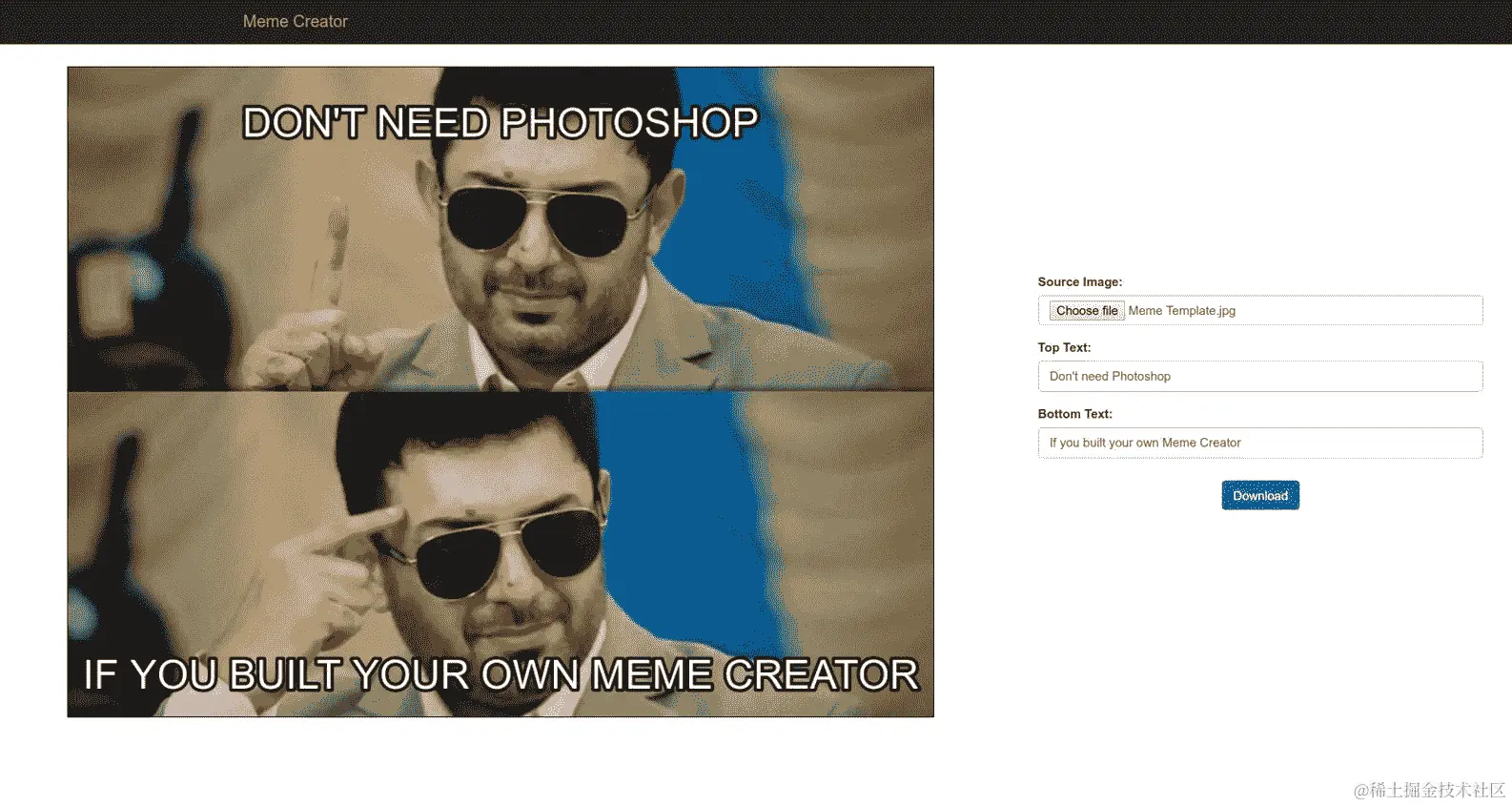
Task: Click the Source Image label
Action: (1080, 282)
